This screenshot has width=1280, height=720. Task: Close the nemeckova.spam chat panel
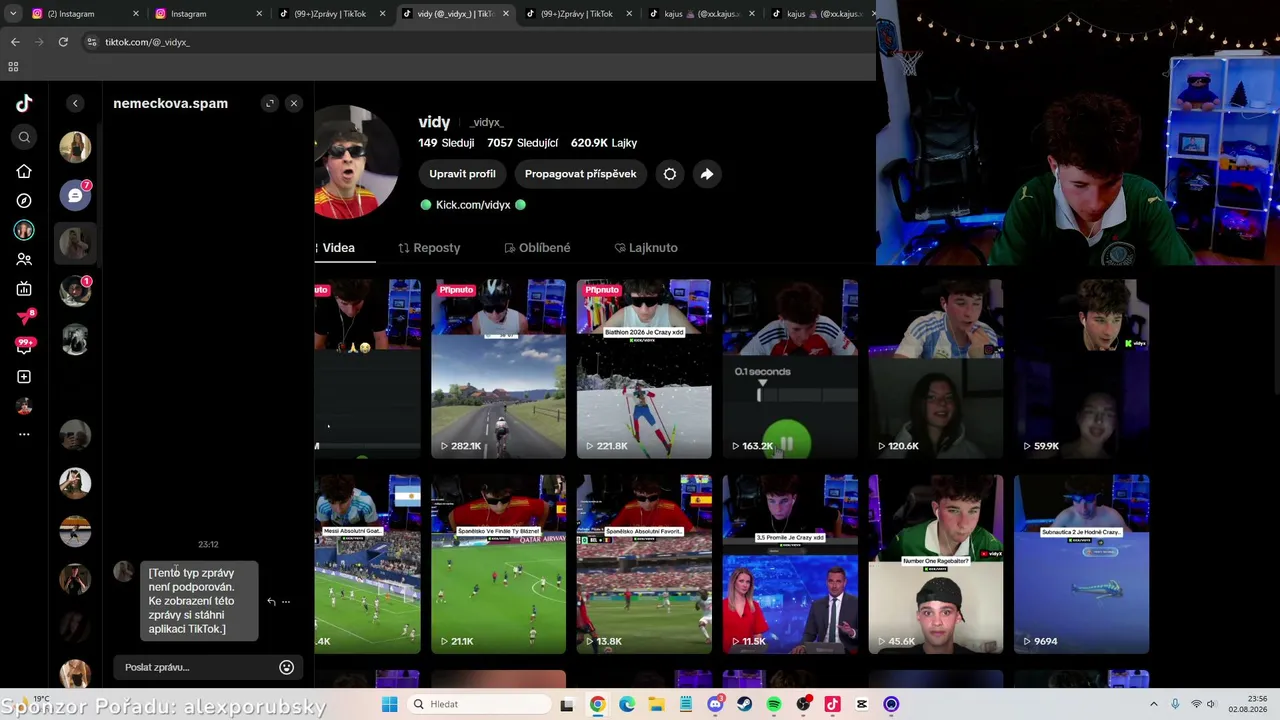pyautogui.click(x=293, y=103)
